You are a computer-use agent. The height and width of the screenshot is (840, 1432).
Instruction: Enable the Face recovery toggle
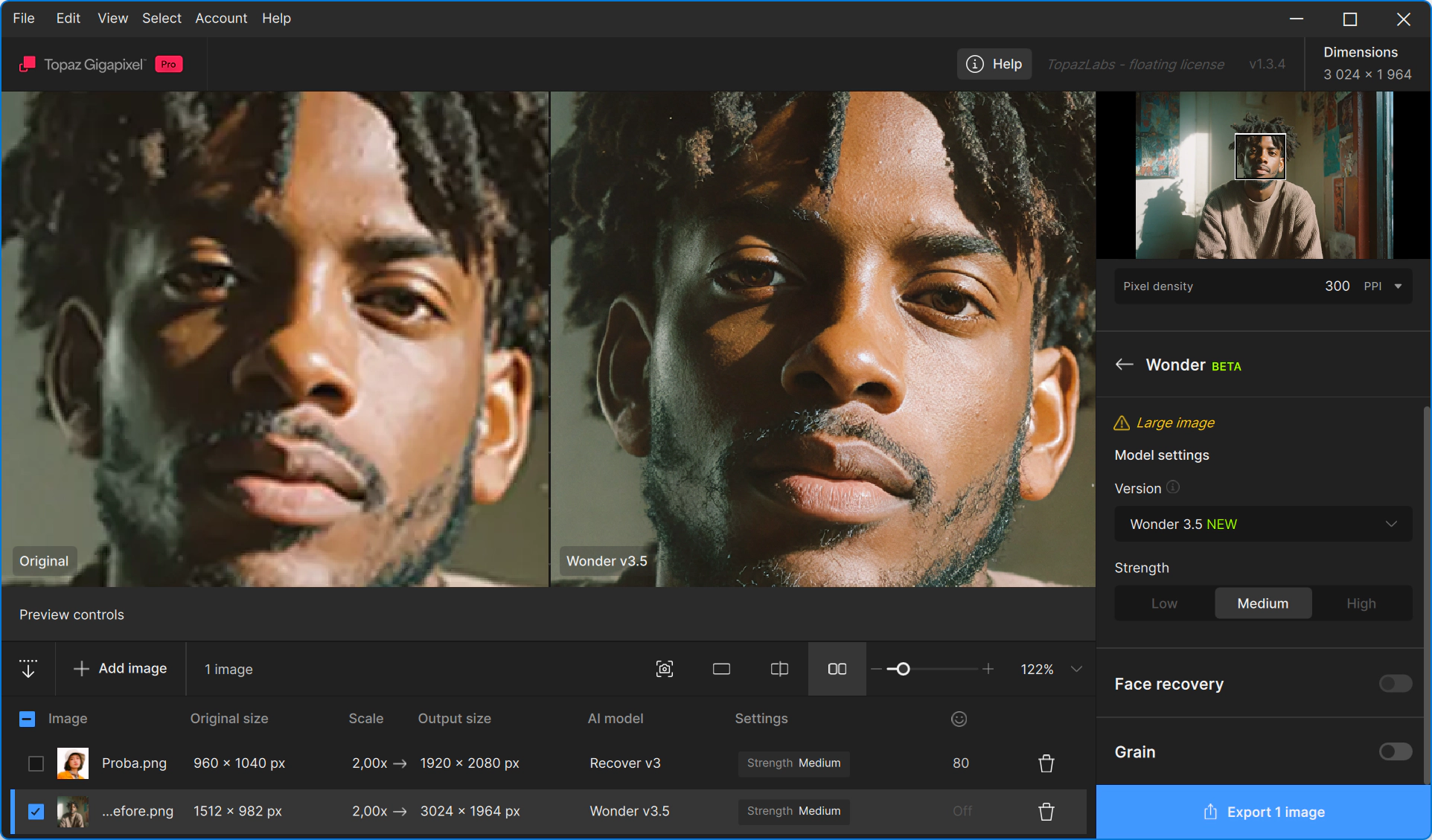pyautogui.click(x=1395, y=684)
